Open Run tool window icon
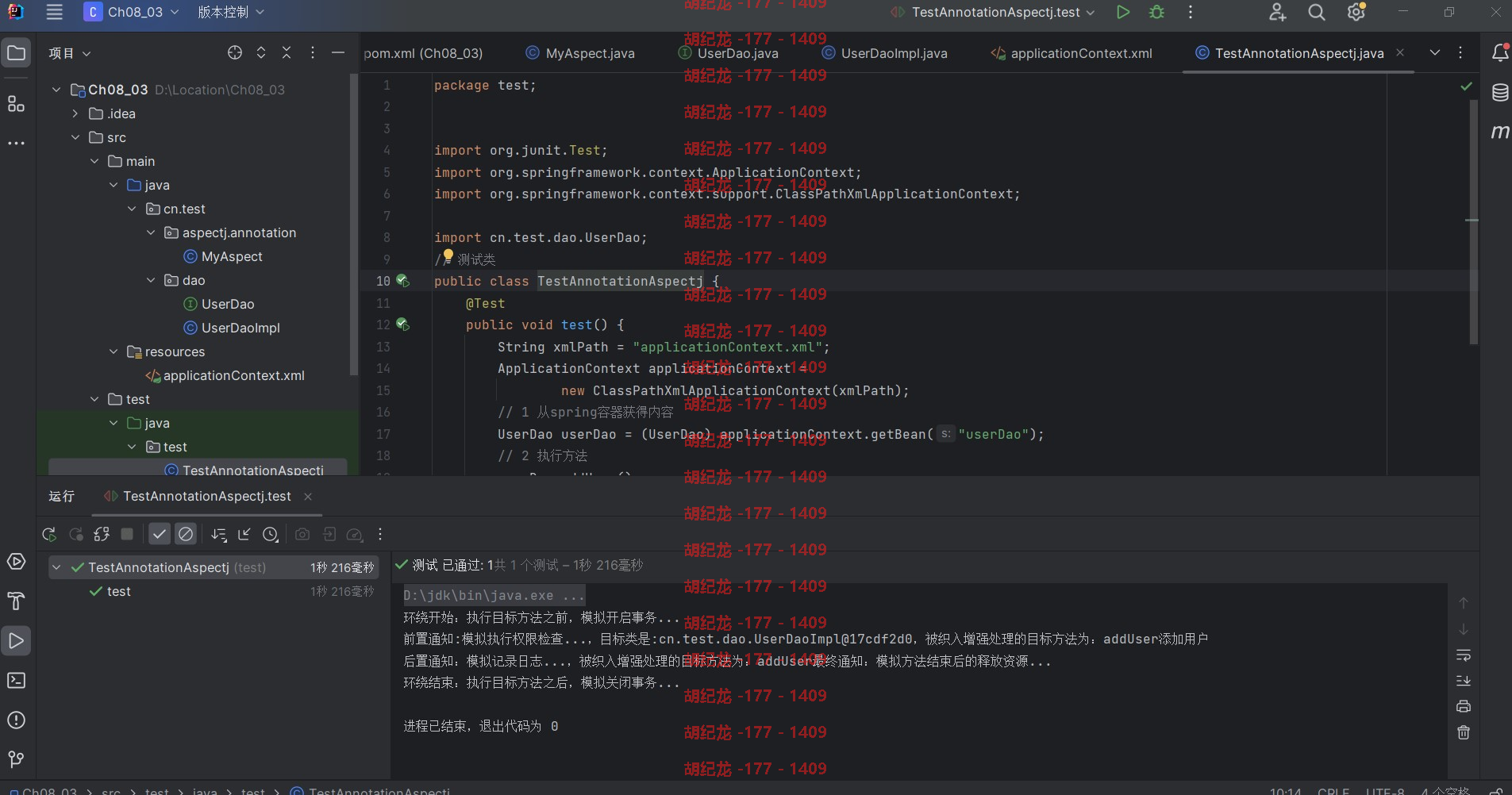1512x795 pixels. [x=16, y=641]
